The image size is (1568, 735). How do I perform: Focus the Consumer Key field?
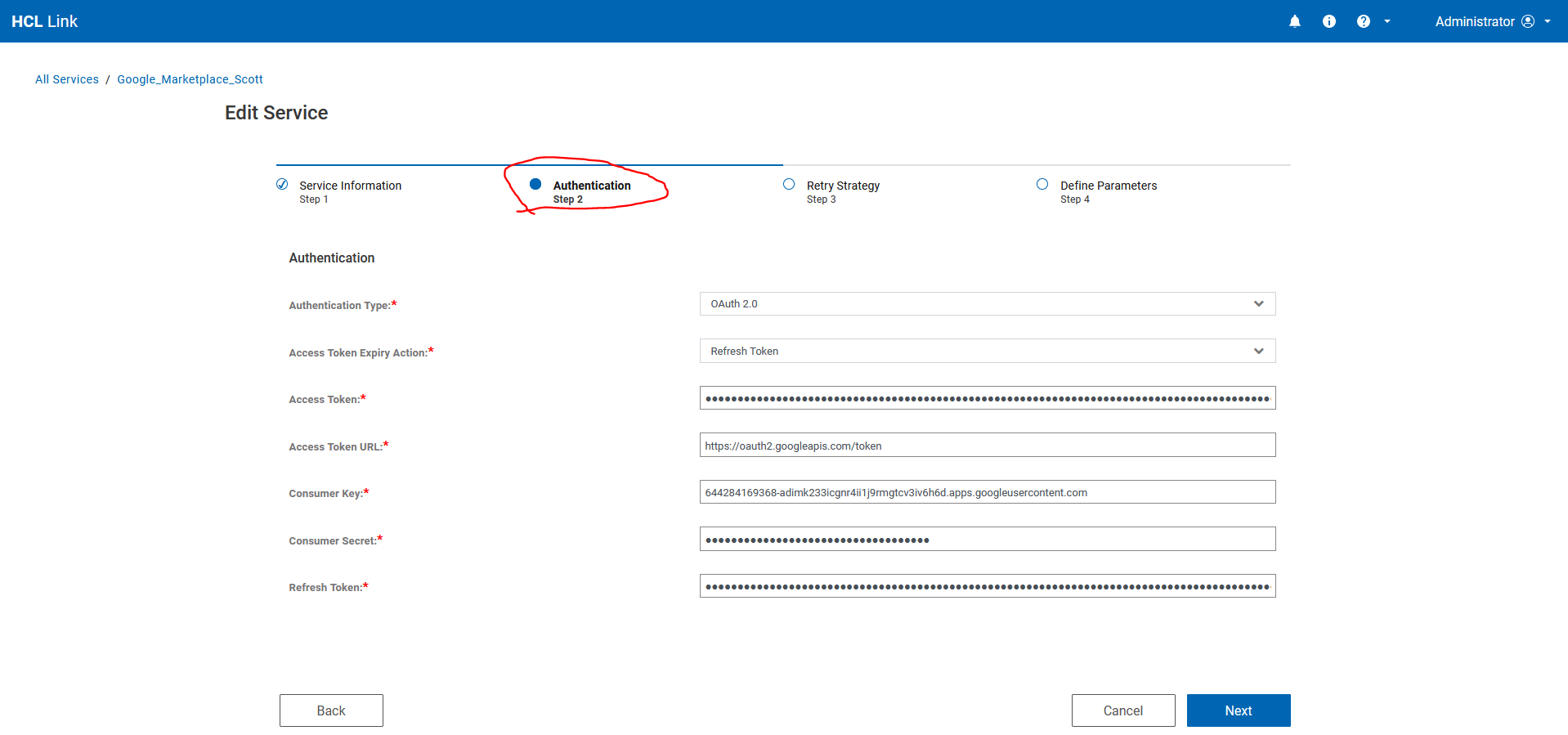click(988, 492)
